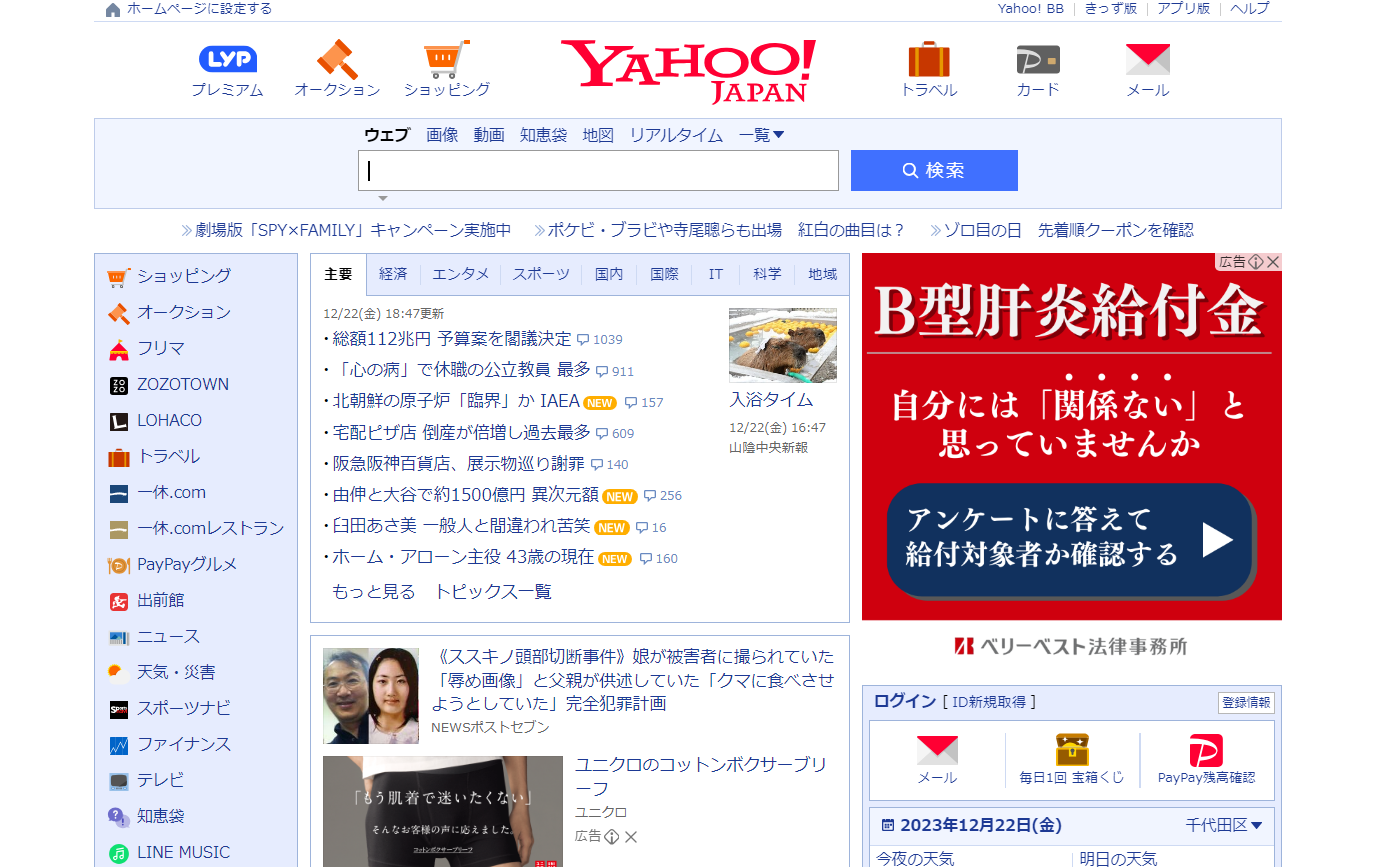
Task: Expand the arrow below the search box
Action: (x=382, y=198)
